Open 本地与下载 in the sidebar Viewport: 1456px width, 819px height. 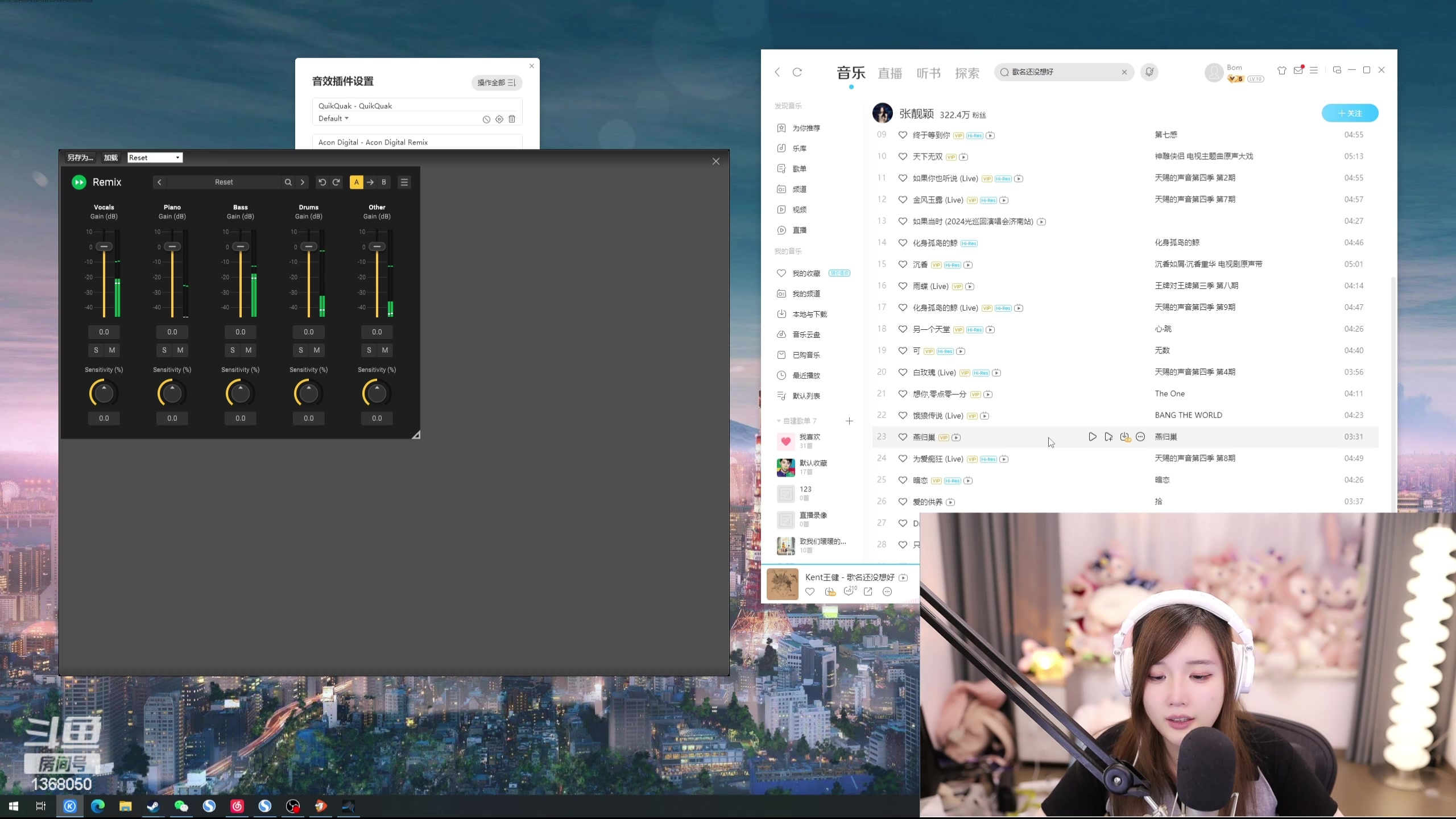click(x=810, y=314)
